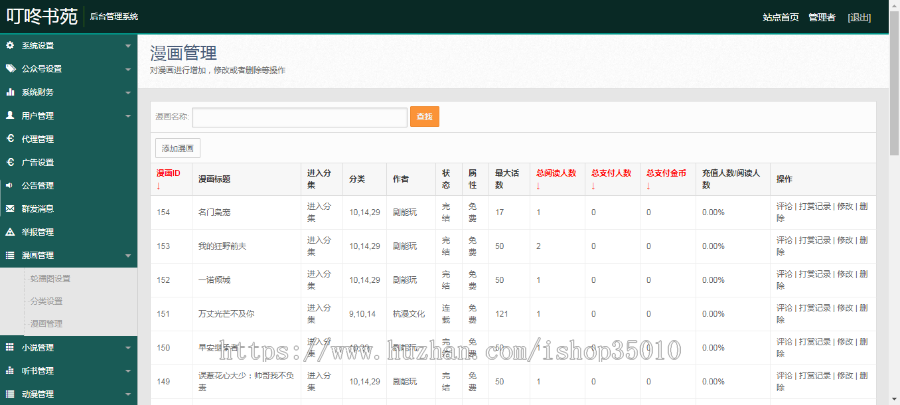Image resolution: width=900 pixels, height=405 pixels.
Task: Sort by the 总支付人数 column header
Action: tap(611, 179)
